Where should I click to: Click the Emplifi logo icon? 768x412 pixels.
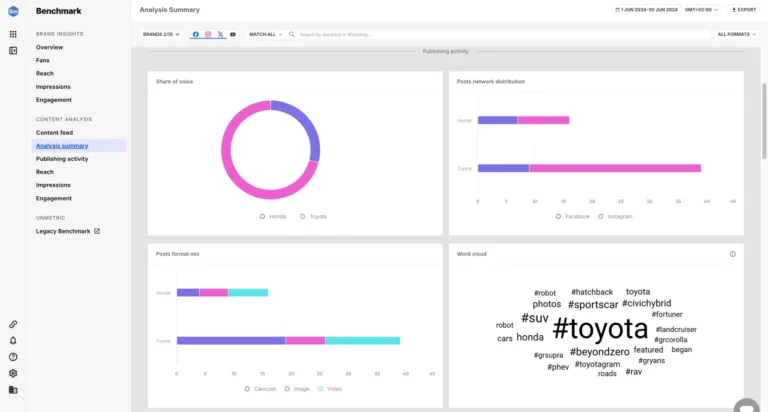coord(13,11)
